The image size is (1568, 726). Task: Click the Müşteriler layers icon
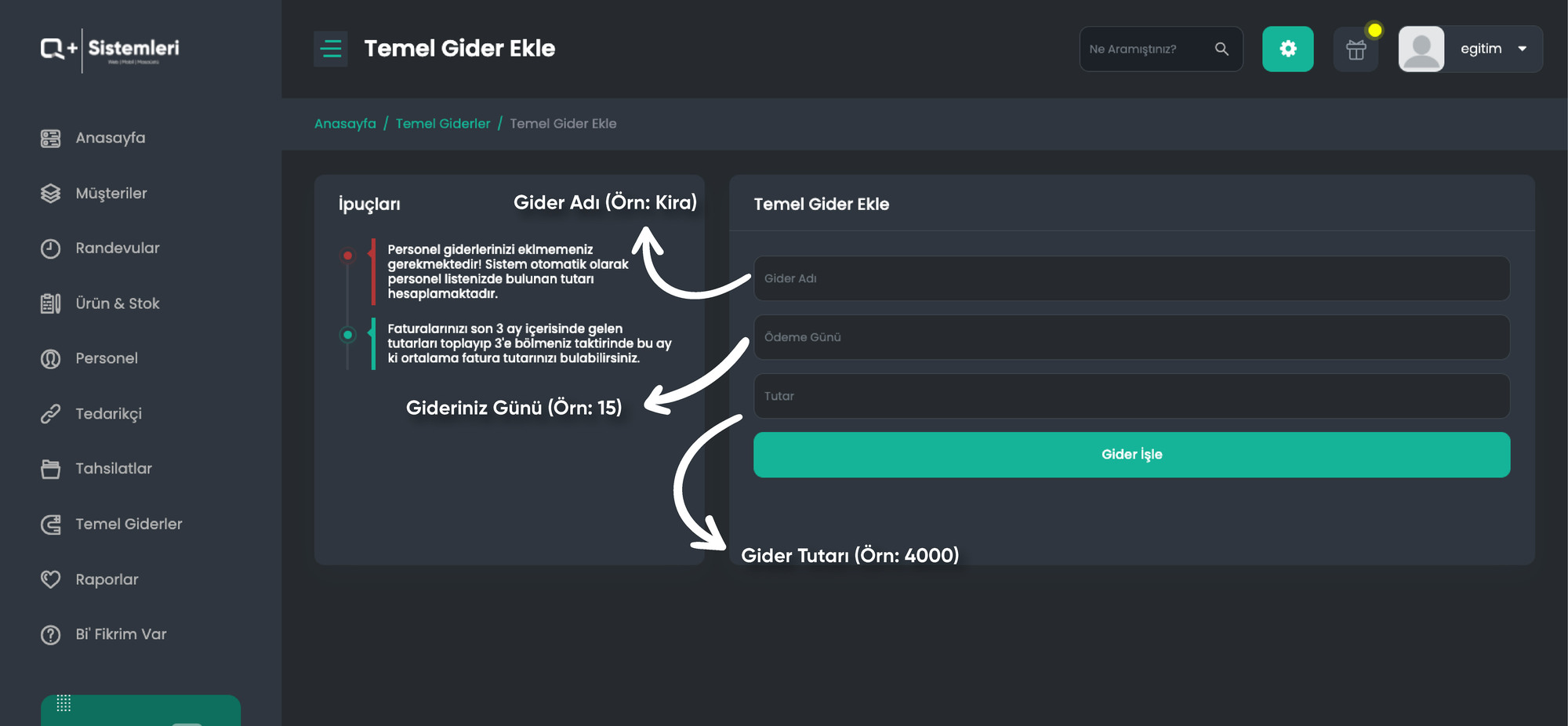pyautogui.click(x=50, y=194)
